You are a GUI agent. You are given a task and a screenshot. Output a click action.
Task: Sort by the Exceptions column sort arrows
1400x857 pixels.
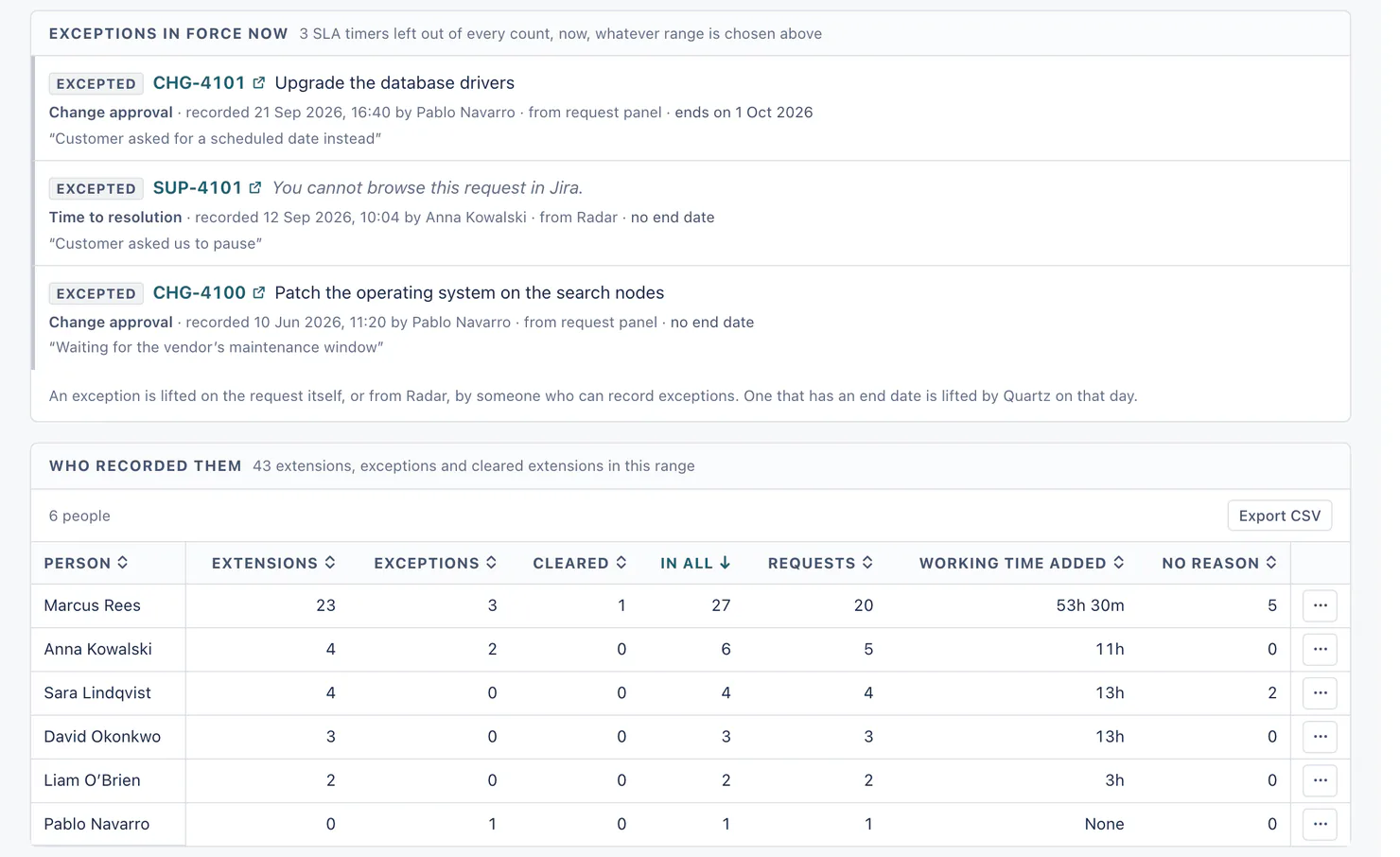tap(492, 563)
